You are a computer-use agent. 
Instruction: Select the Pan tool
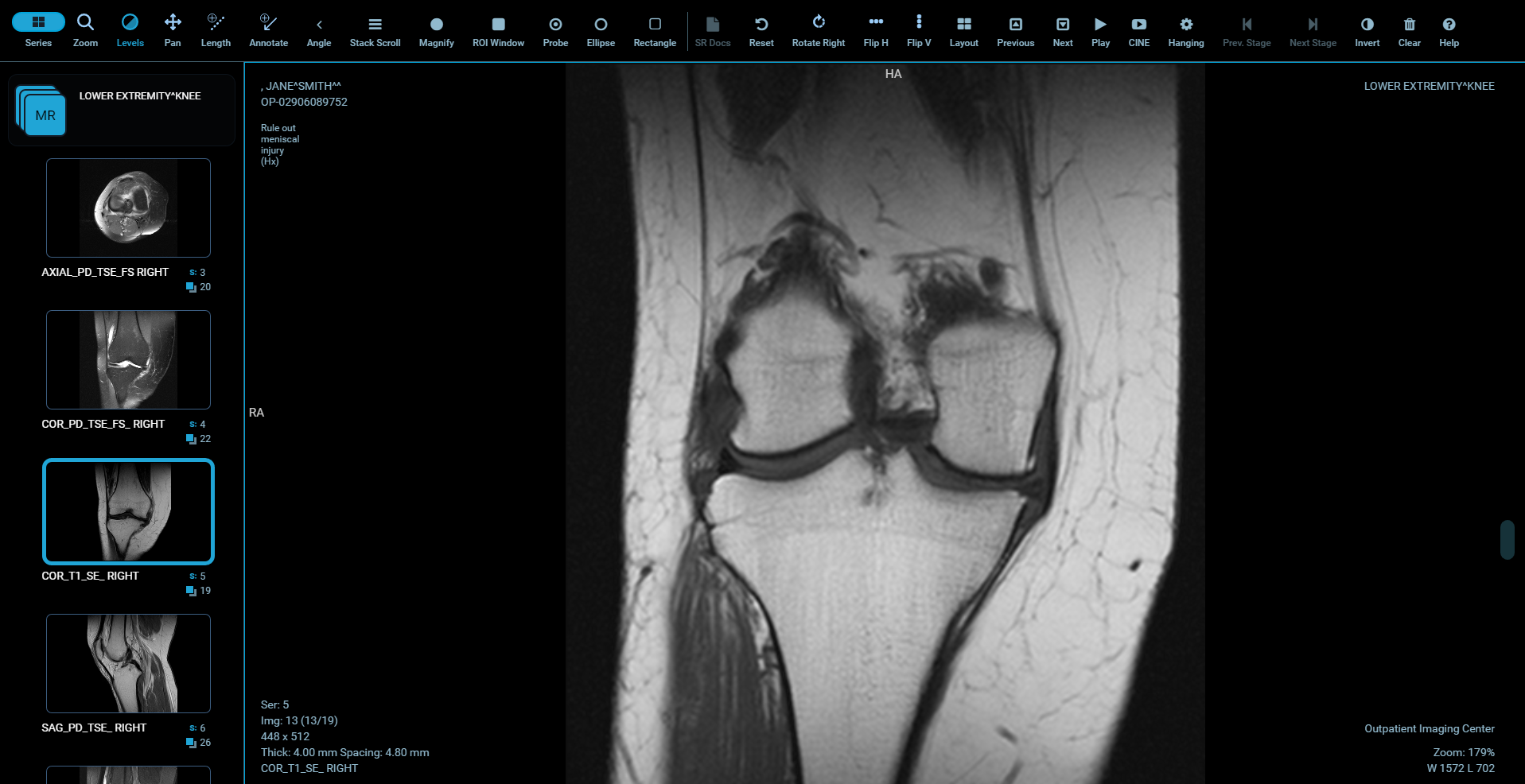point(173,30)
